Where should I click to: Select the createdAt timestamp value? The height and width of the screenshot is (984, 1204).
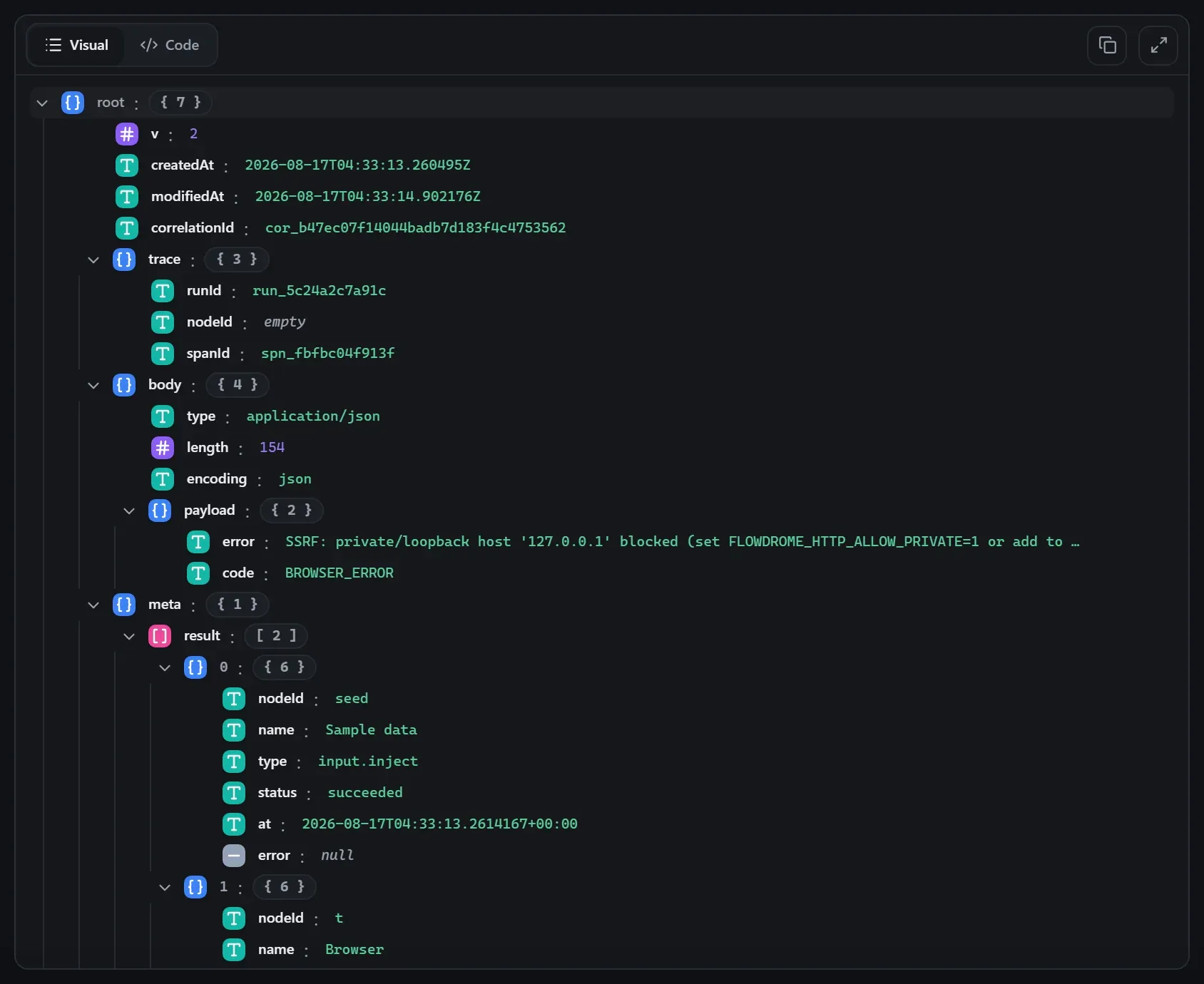[x=358, y=165]
